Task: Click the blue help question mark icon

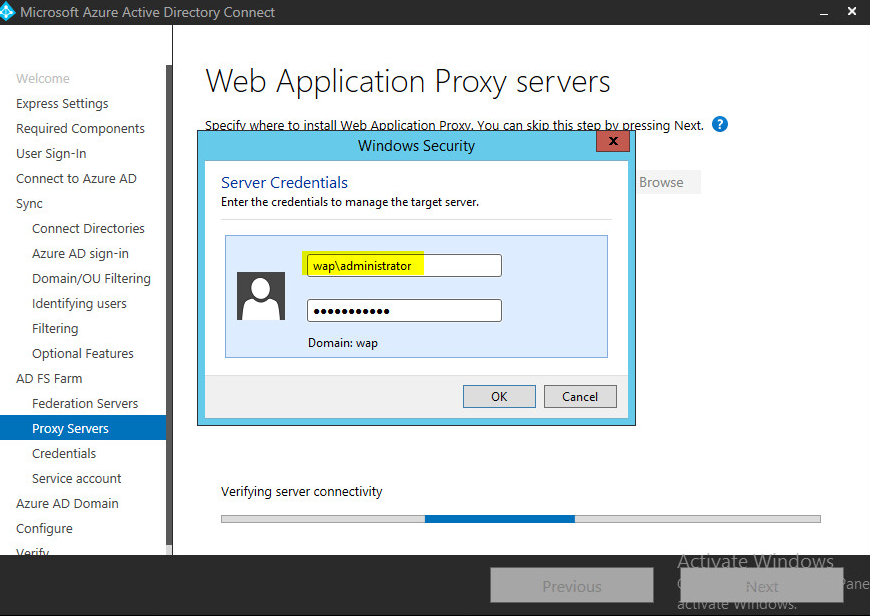Action: pos(719,125)
